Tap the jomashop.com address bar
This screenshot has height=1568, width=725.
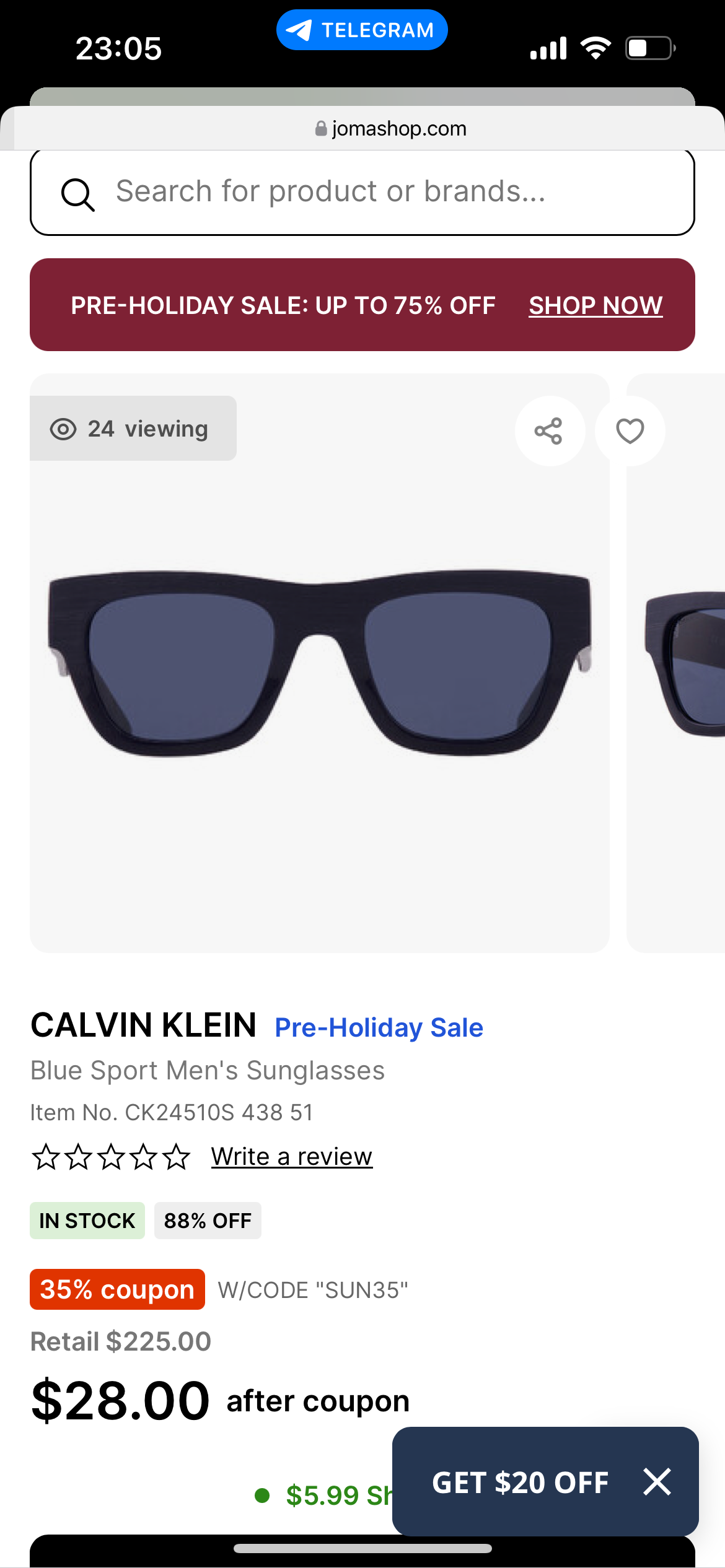pos(390,129)
